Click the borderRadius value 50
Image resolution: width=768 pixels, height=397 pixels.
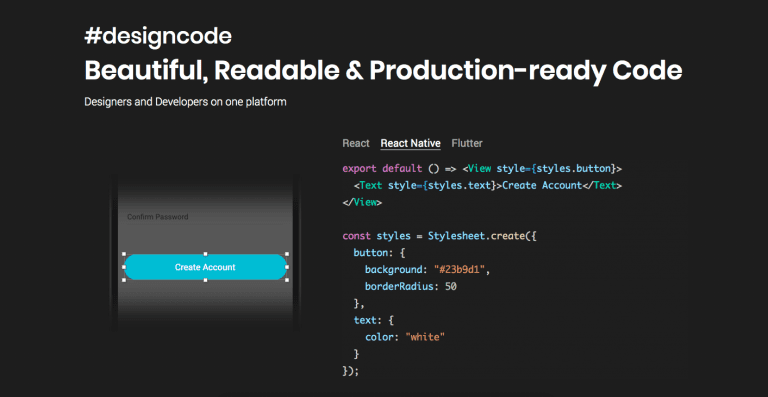click(x=451, y=287)
